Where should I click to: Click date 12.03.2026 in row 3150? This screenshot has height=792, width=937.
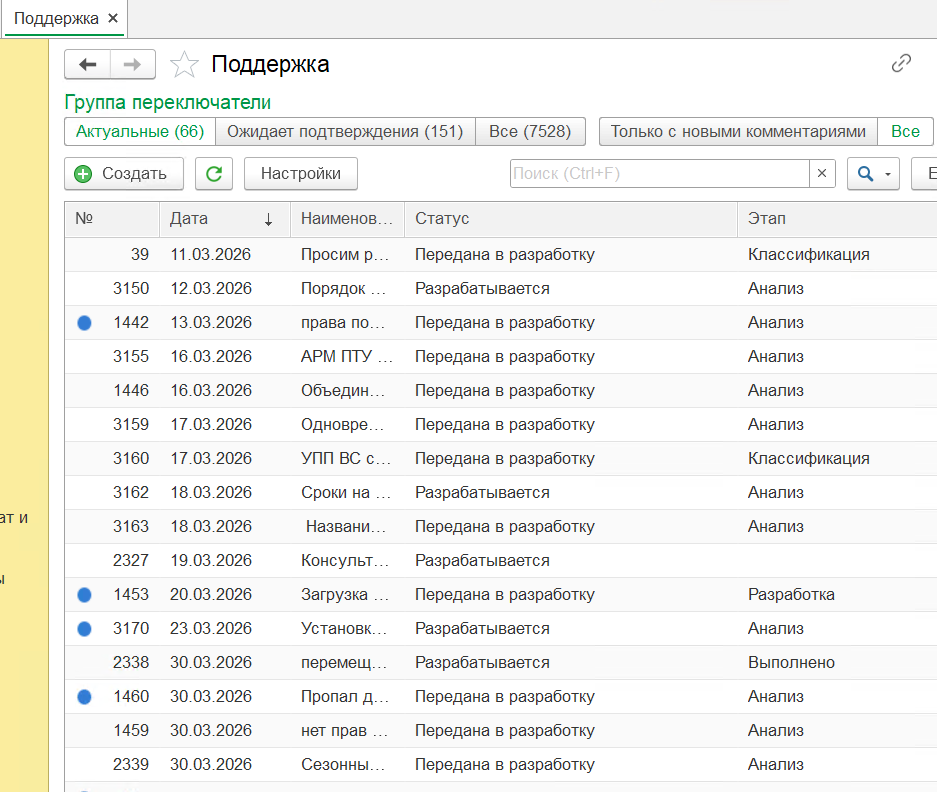click(x=211, y=289)
